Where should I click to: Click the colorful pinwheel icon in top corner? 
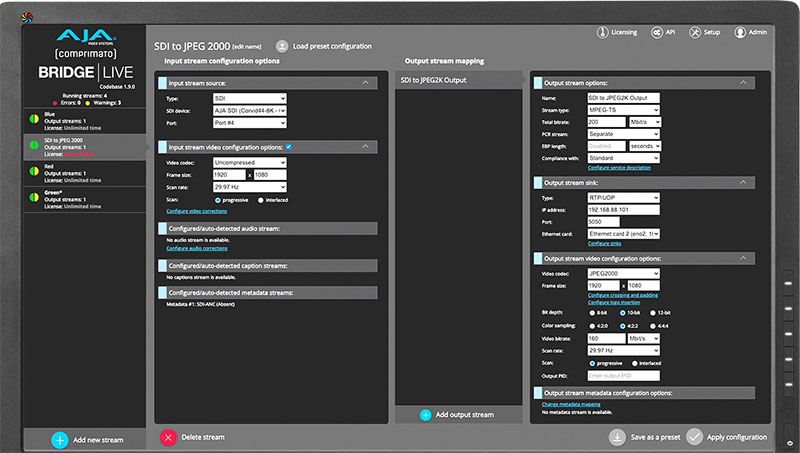coord(27,17)
